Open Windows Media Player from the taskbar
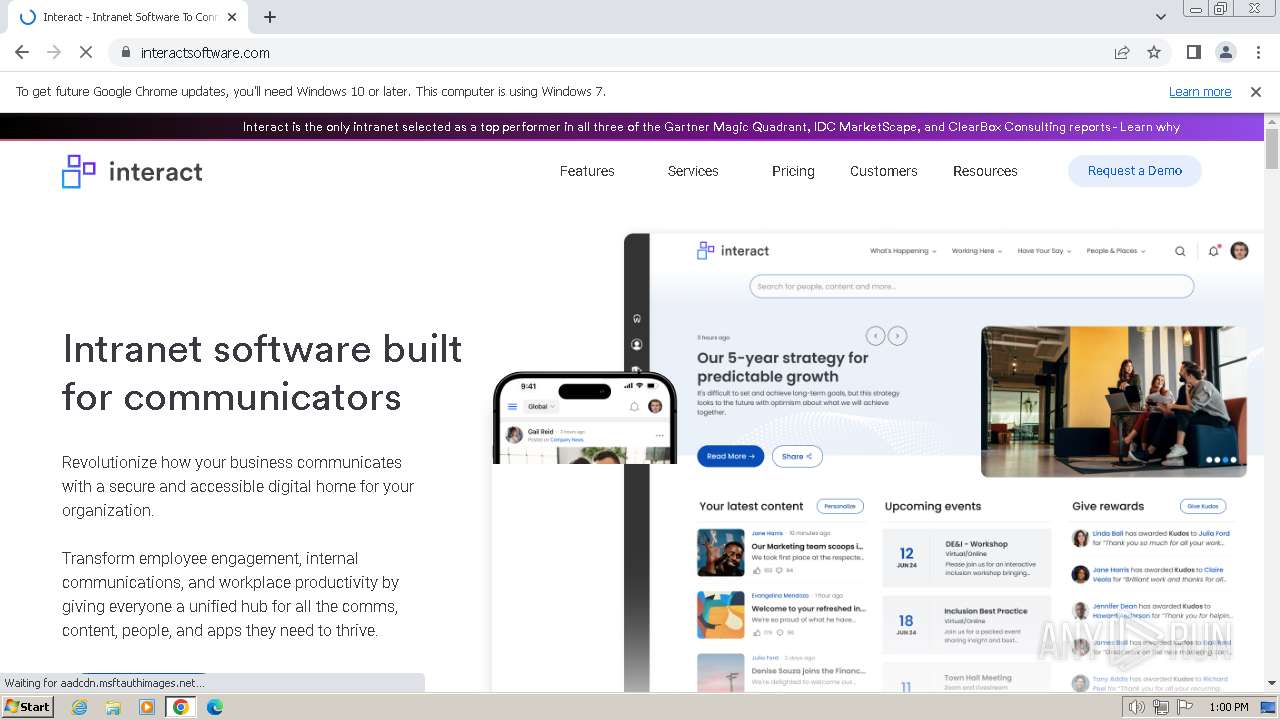This screenshot has height=720, width=1280. (x=147, y=707)
